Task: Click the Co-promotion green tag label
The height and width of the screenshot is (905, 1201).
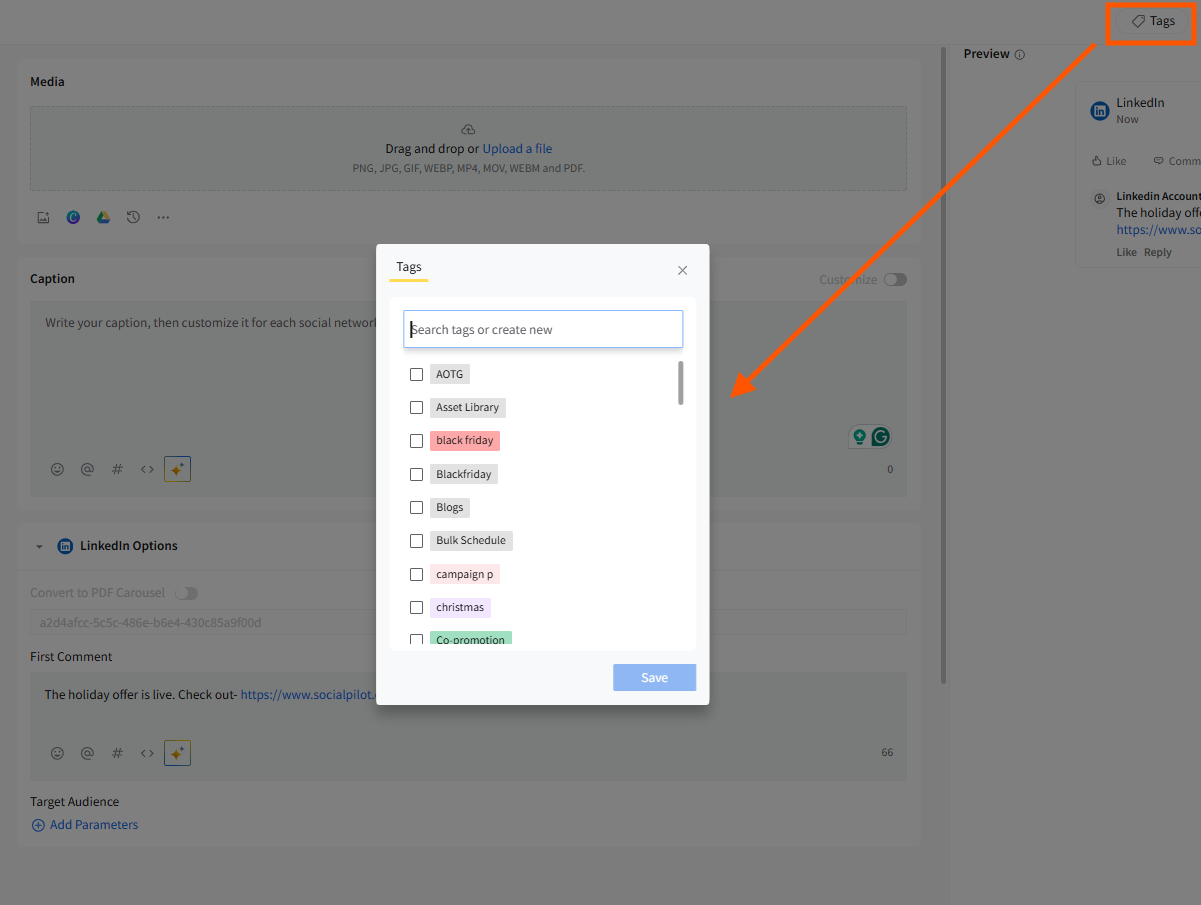Action: 471,639
